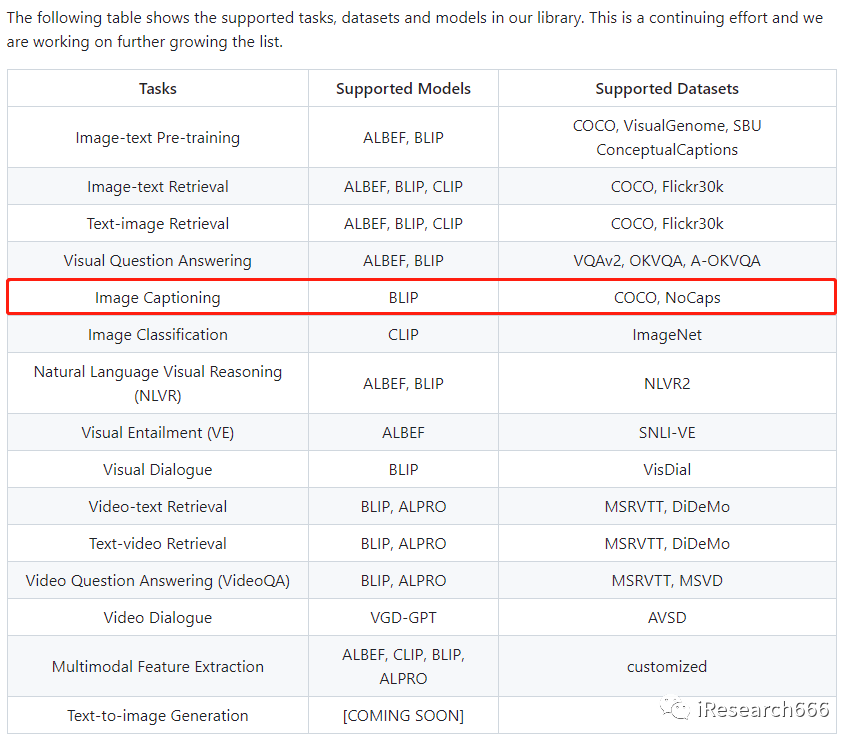Select the 'Text-to-image Generation' cell
The height and width of the screenshot is (744, 857).
tap(158, 716)
